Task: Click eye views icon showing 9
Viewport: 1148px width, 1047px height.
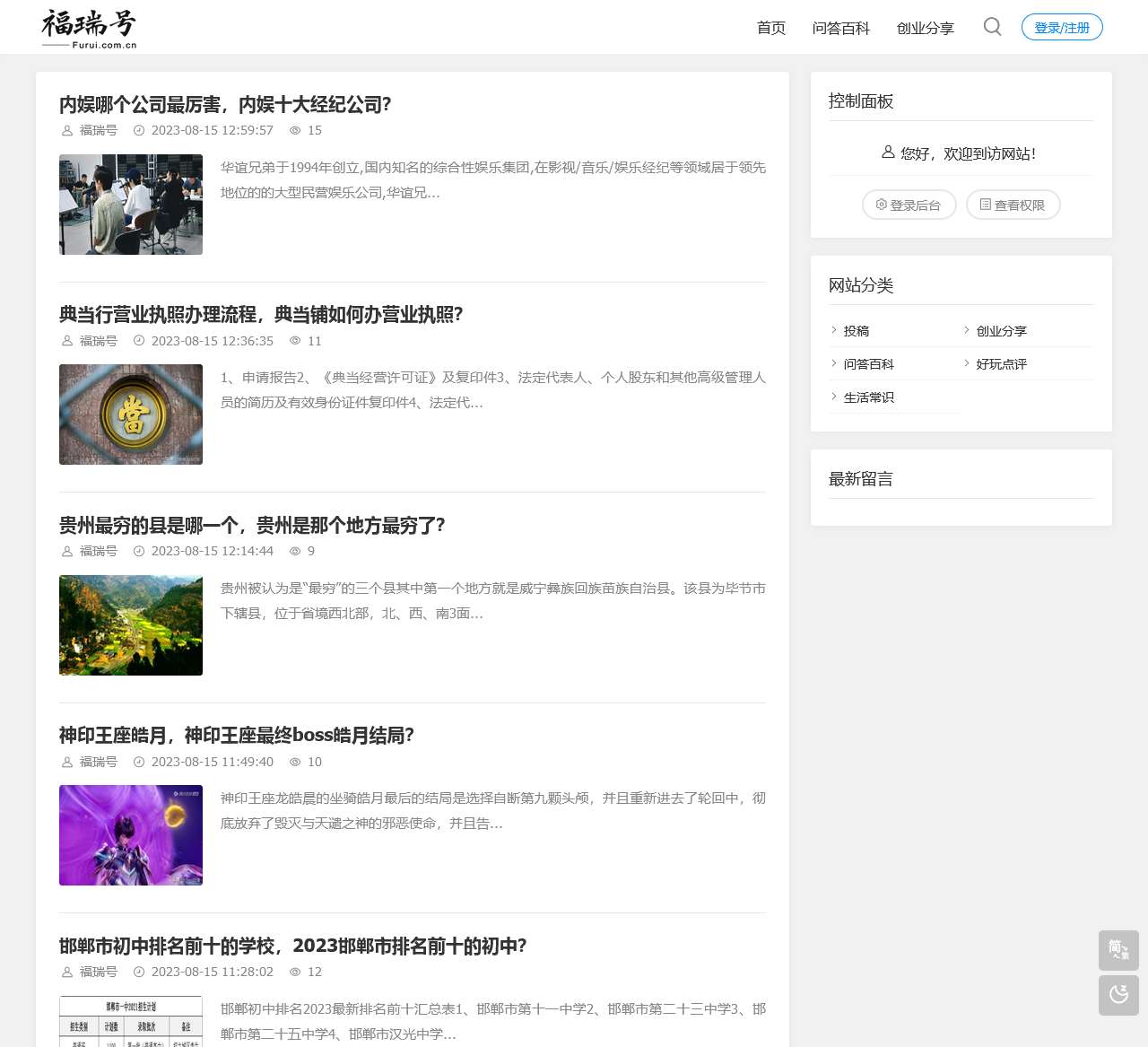Action: coord(295,552)
